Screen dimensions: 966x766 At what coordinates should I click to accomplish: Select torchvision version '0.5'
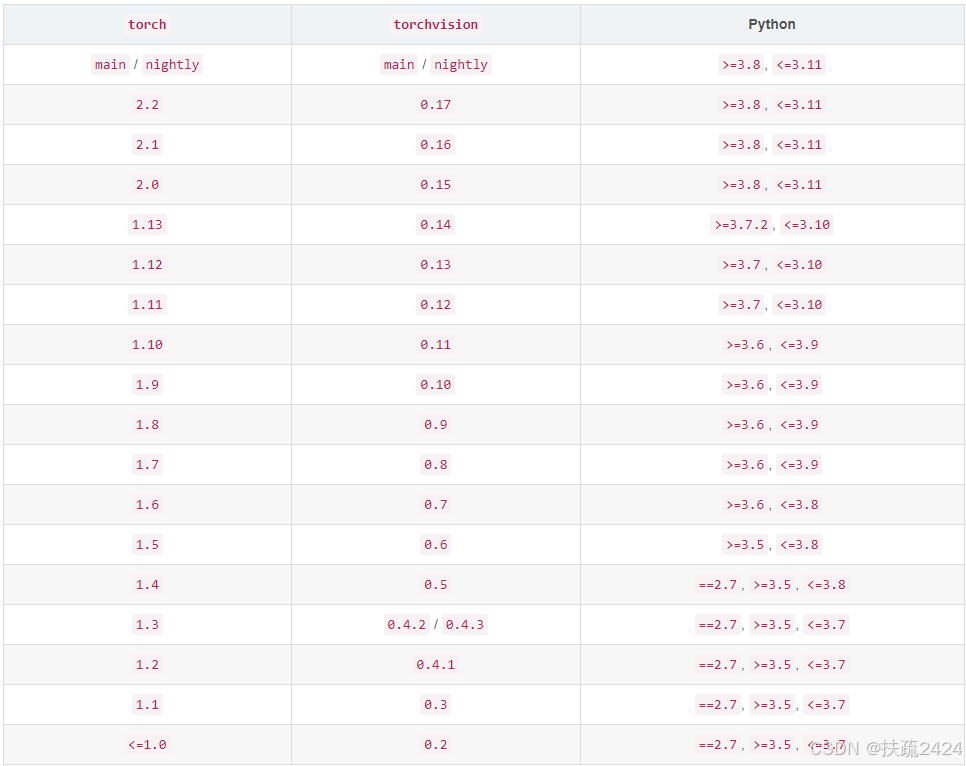point(436,585)
